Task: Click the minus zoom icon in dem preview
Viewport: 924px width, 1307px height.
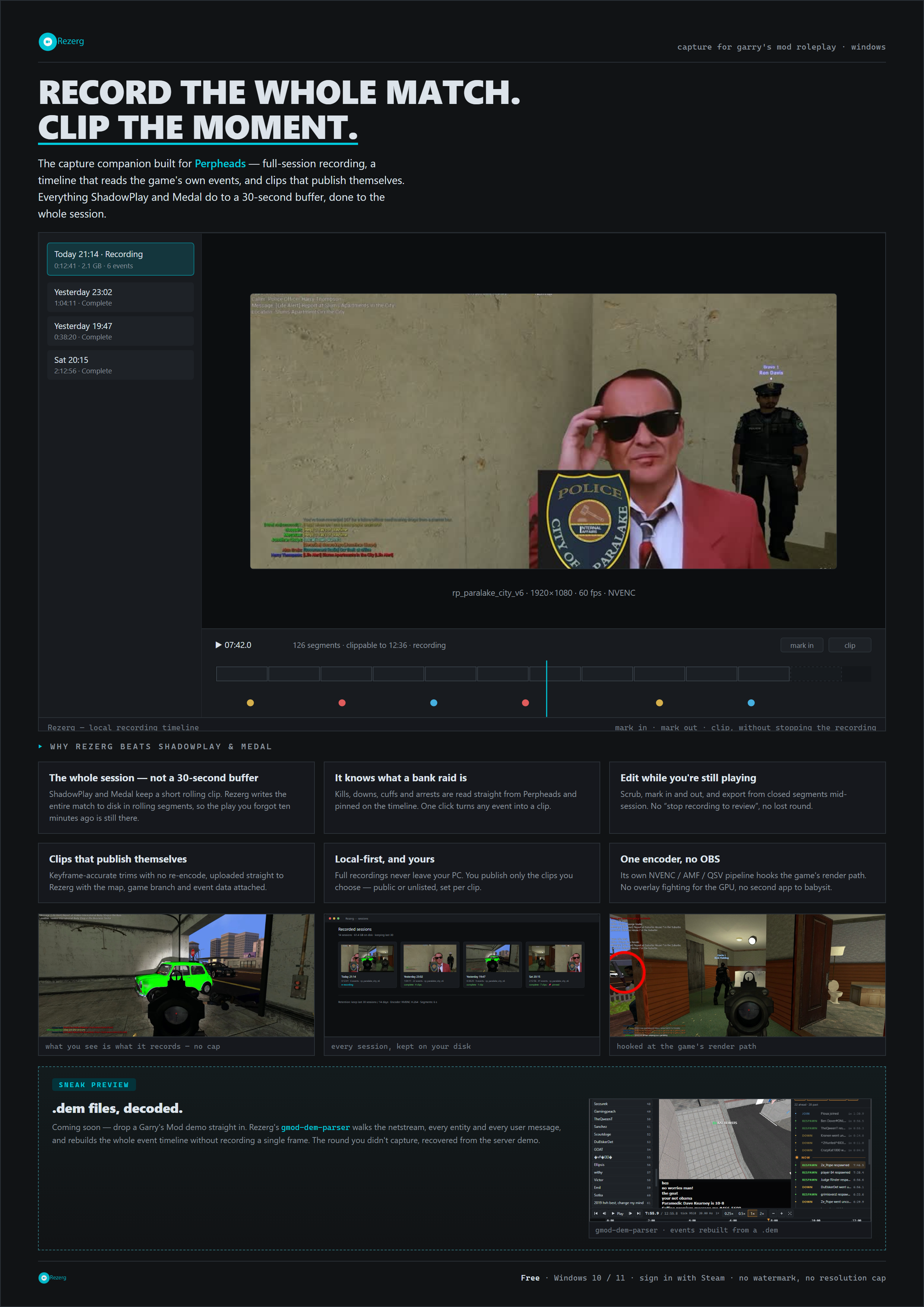Action: click(773, 1213)
